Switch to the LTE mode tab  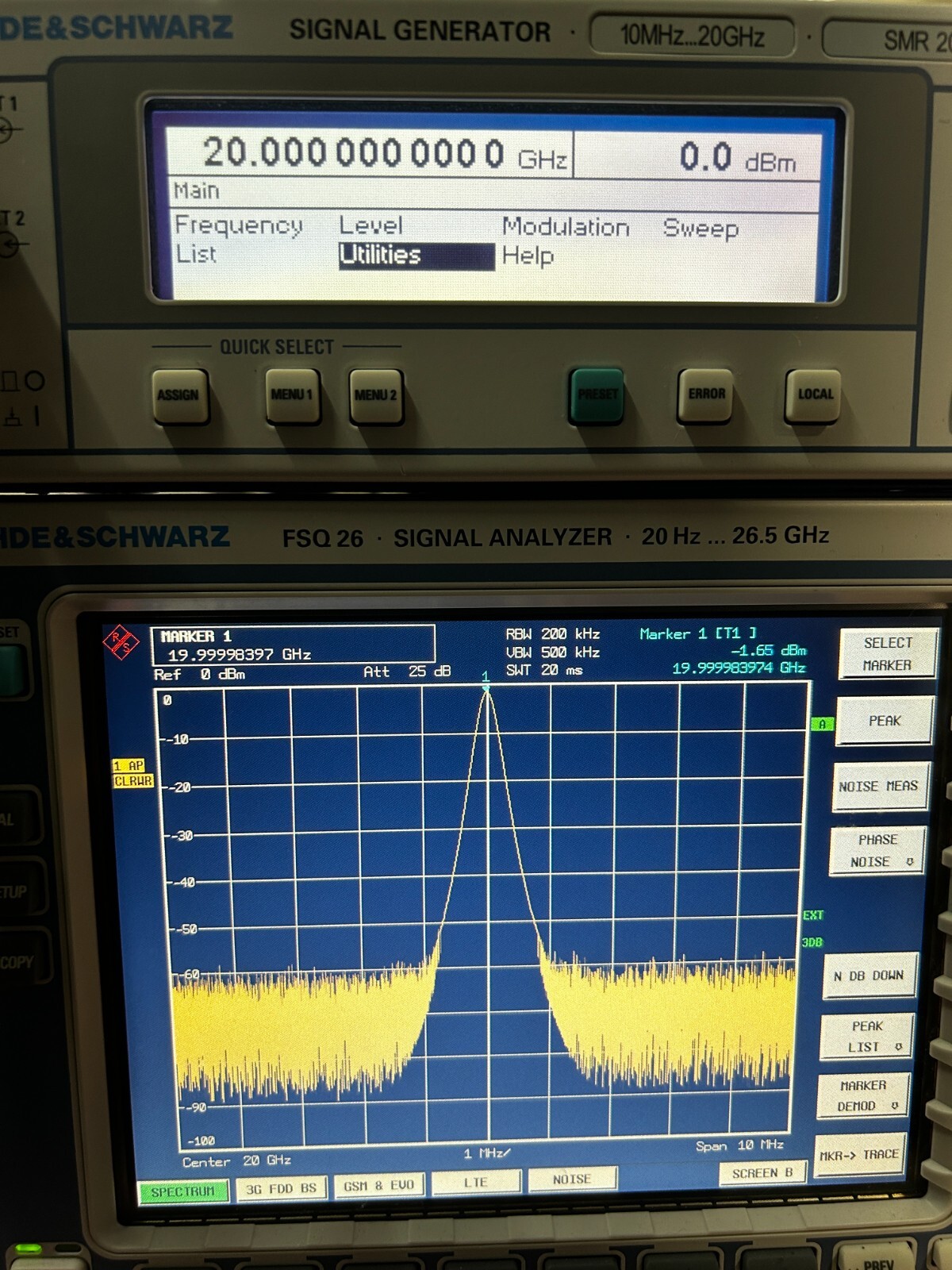[476, 1183]
